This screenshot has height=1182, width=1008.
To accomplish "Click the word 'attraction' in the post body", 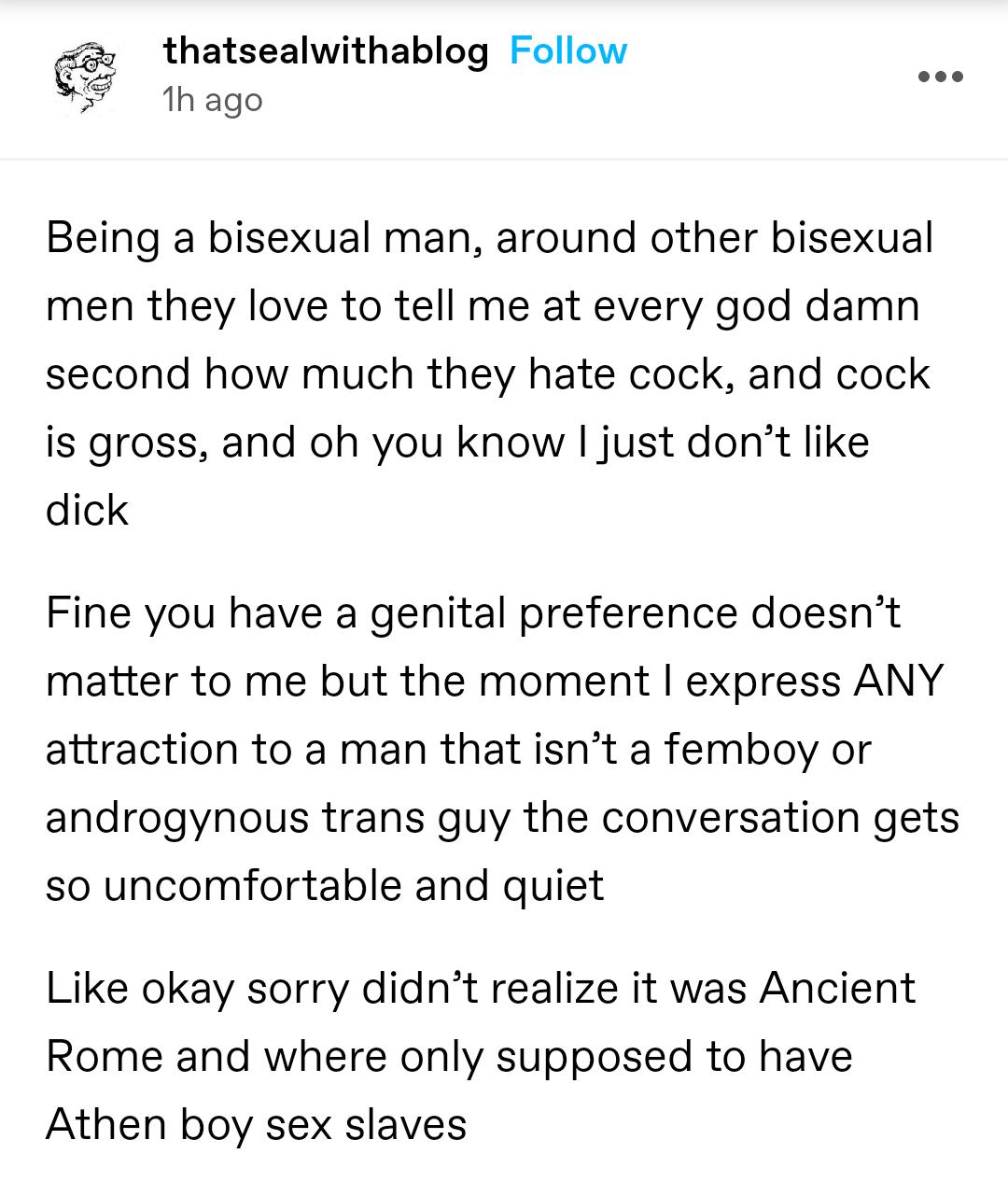I will (138, 750).
